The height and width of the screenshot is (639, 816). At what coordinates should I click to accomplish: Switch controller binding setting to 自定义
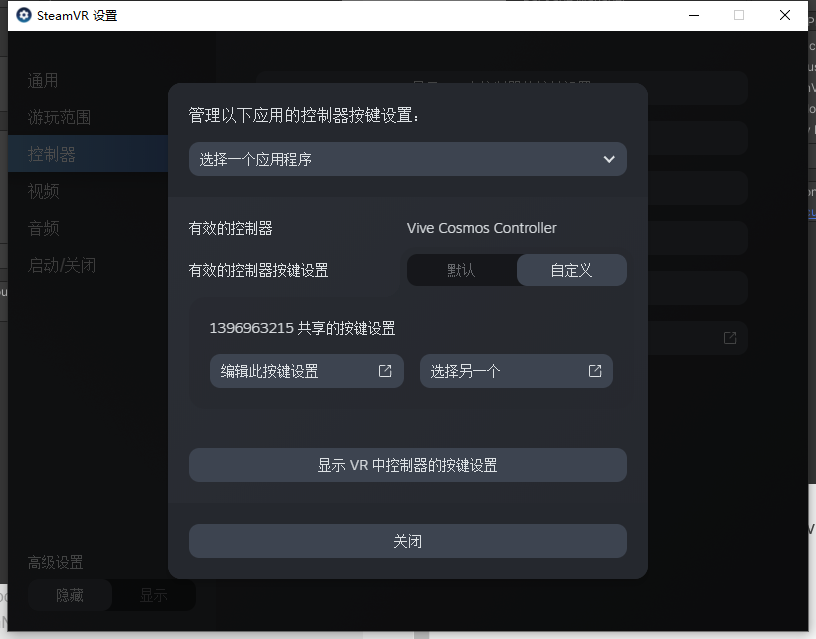(x=571, y=270)
